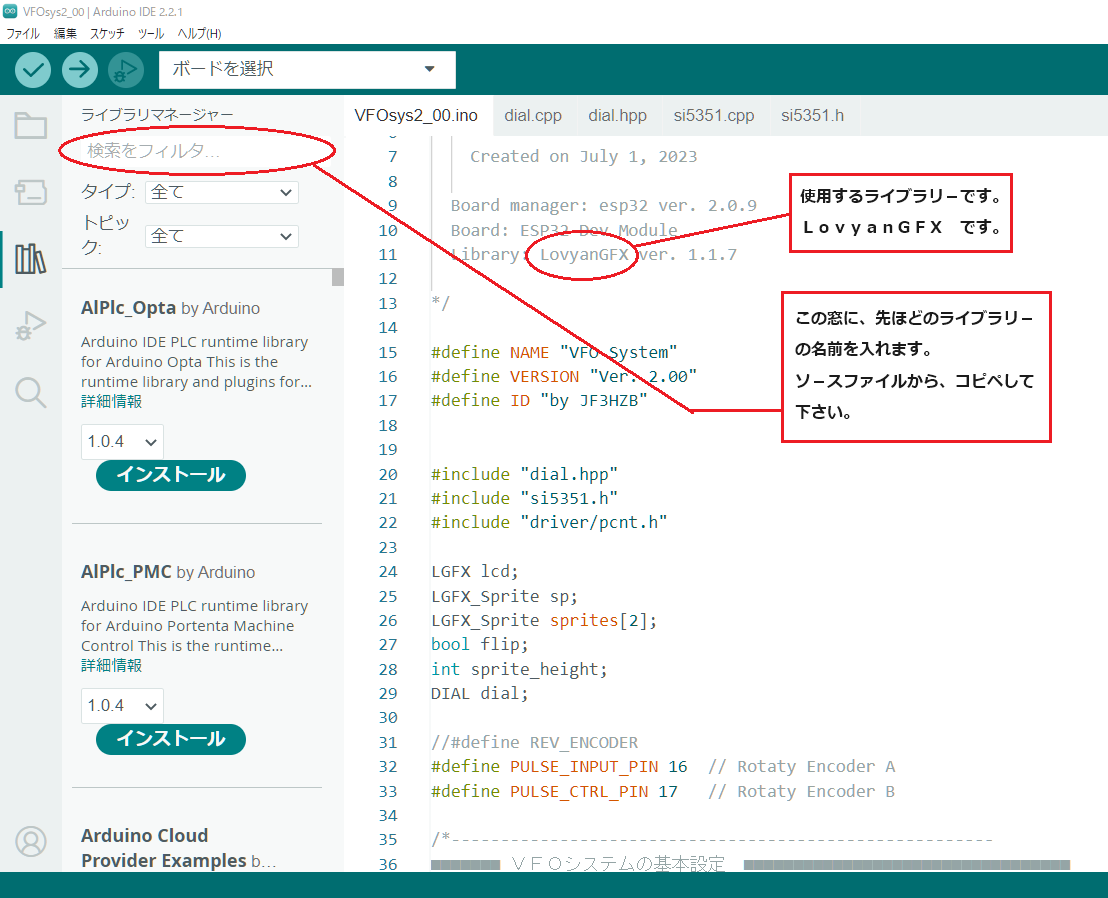Viewport: 1108px width, 898px height.
Task: Open version dropdown for AlPlc_PMC
Action: coord(122,706)
